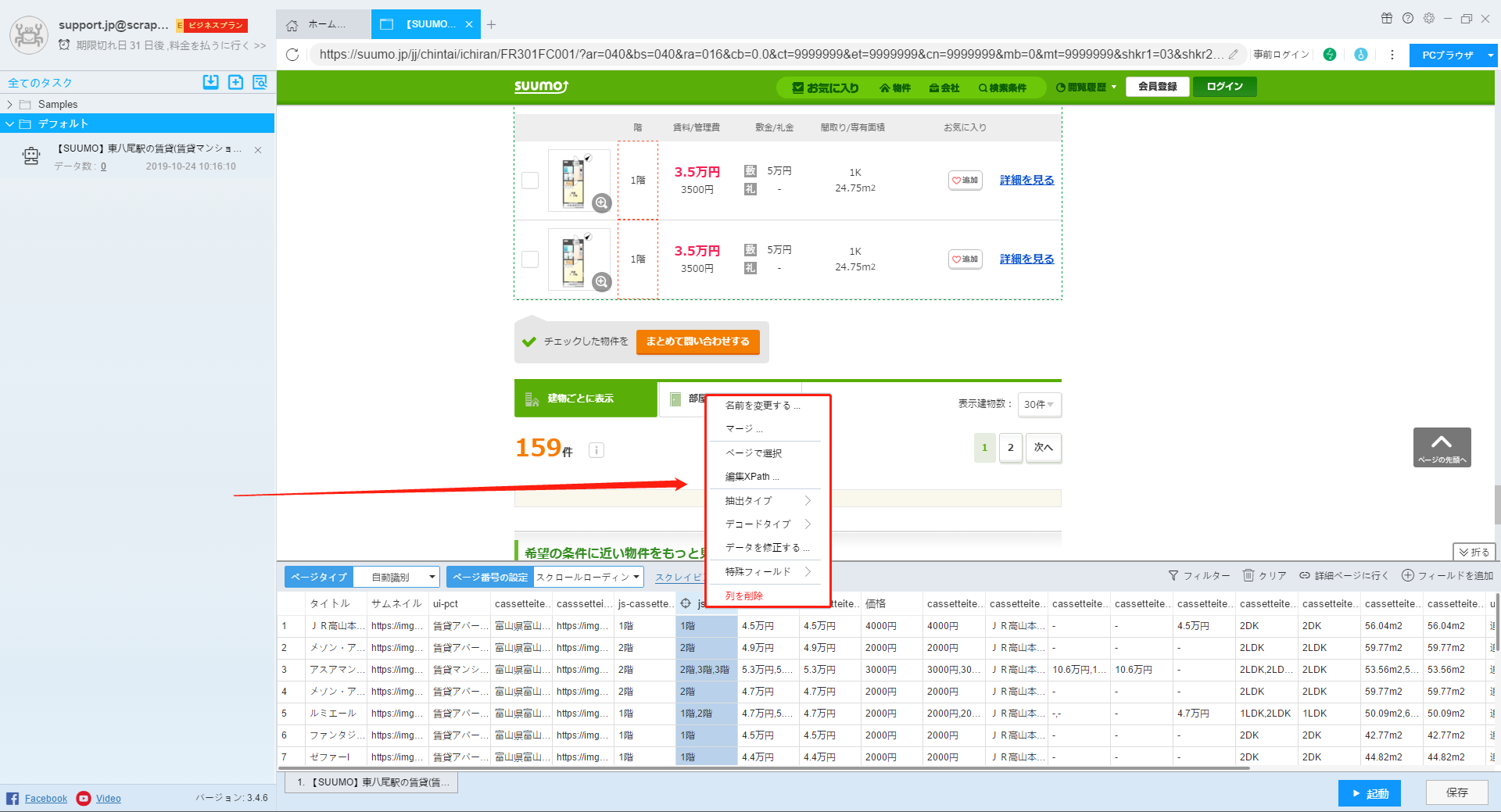Click the blue round icon near browser menu
1501x812 pixels.
(x=1361, y=55)
